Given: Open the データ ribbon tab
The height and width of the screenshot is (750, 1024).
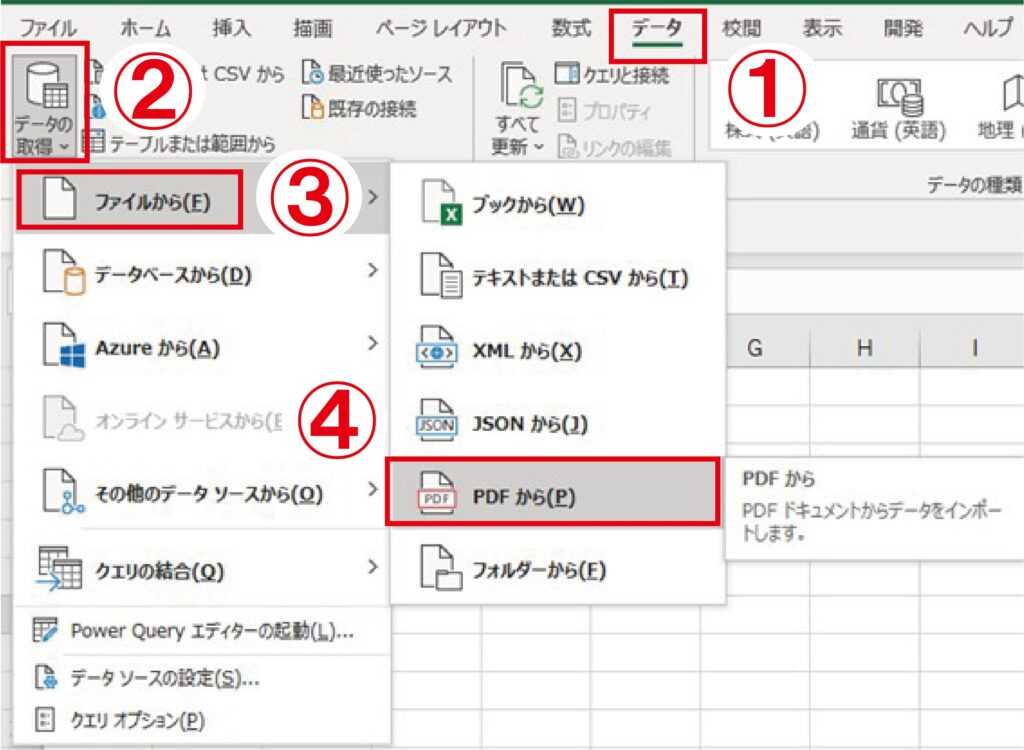Looking at the screenshot, I should coord(657,28).
